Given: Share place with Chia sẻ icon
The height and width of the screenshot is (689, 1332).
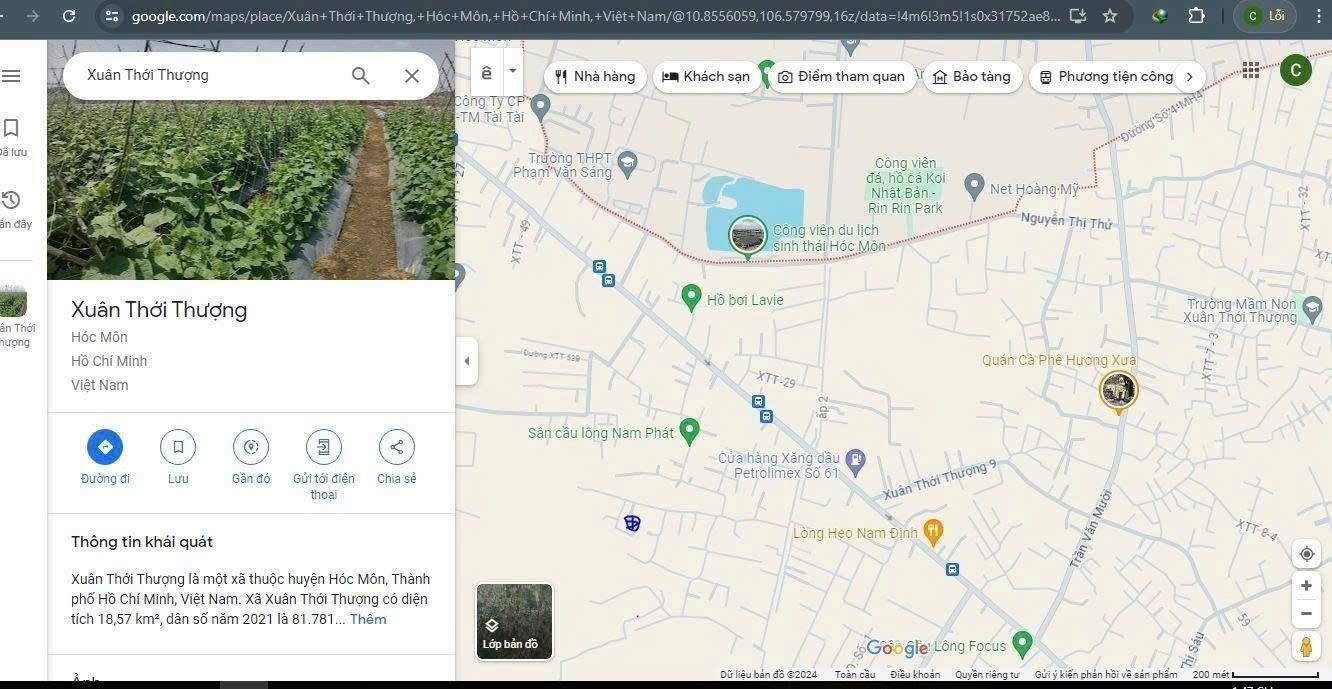Looking at the screenshot, I should pyautogui.click(x=396, y=447).
